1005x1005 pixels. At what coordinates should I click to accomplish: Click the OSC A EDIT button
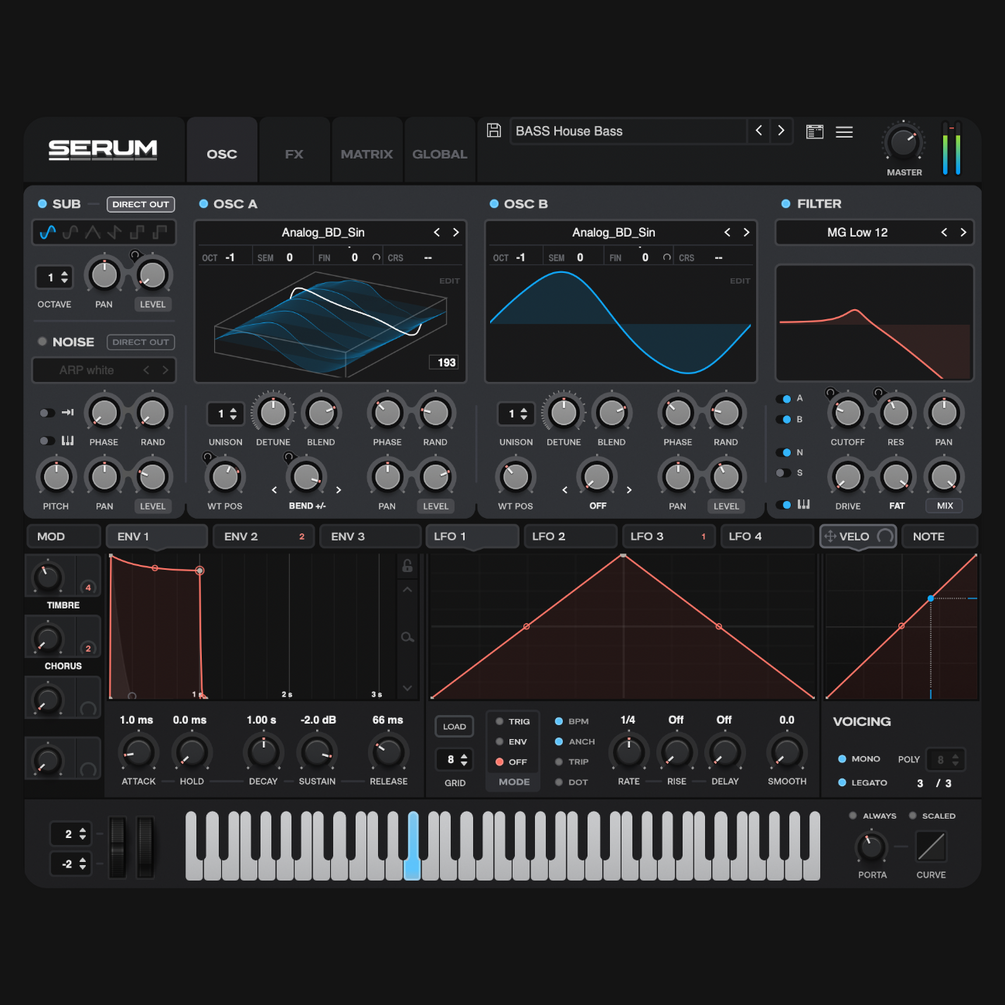point(449,281)
